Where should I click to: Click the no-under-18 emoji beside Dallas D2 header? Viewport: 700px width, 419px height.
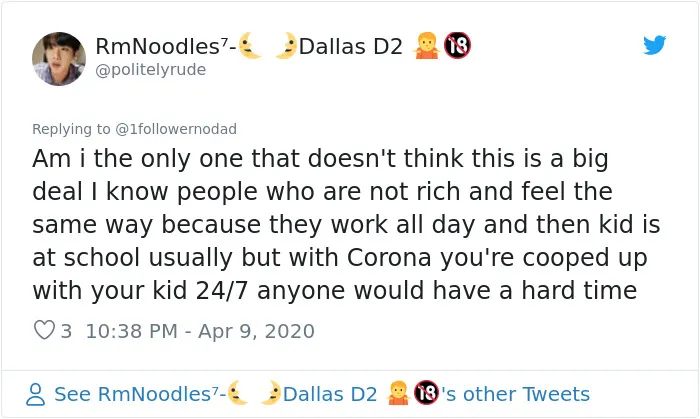457,46
